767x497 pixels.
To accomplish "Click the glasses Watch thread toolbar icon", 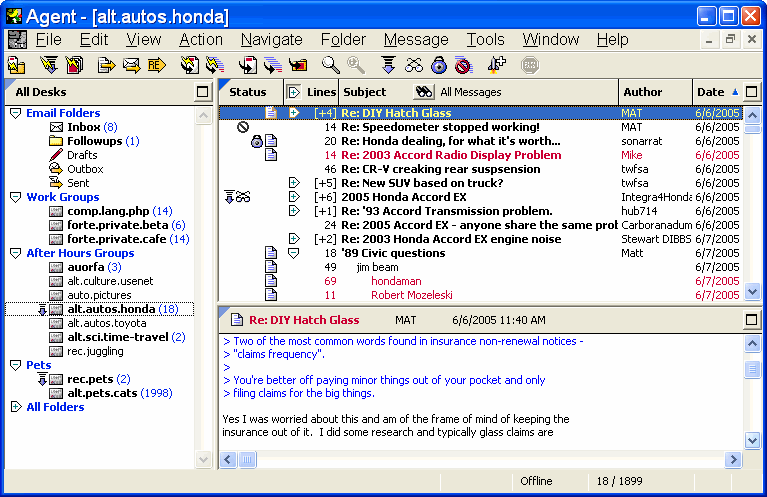I will tap(414, 66).
